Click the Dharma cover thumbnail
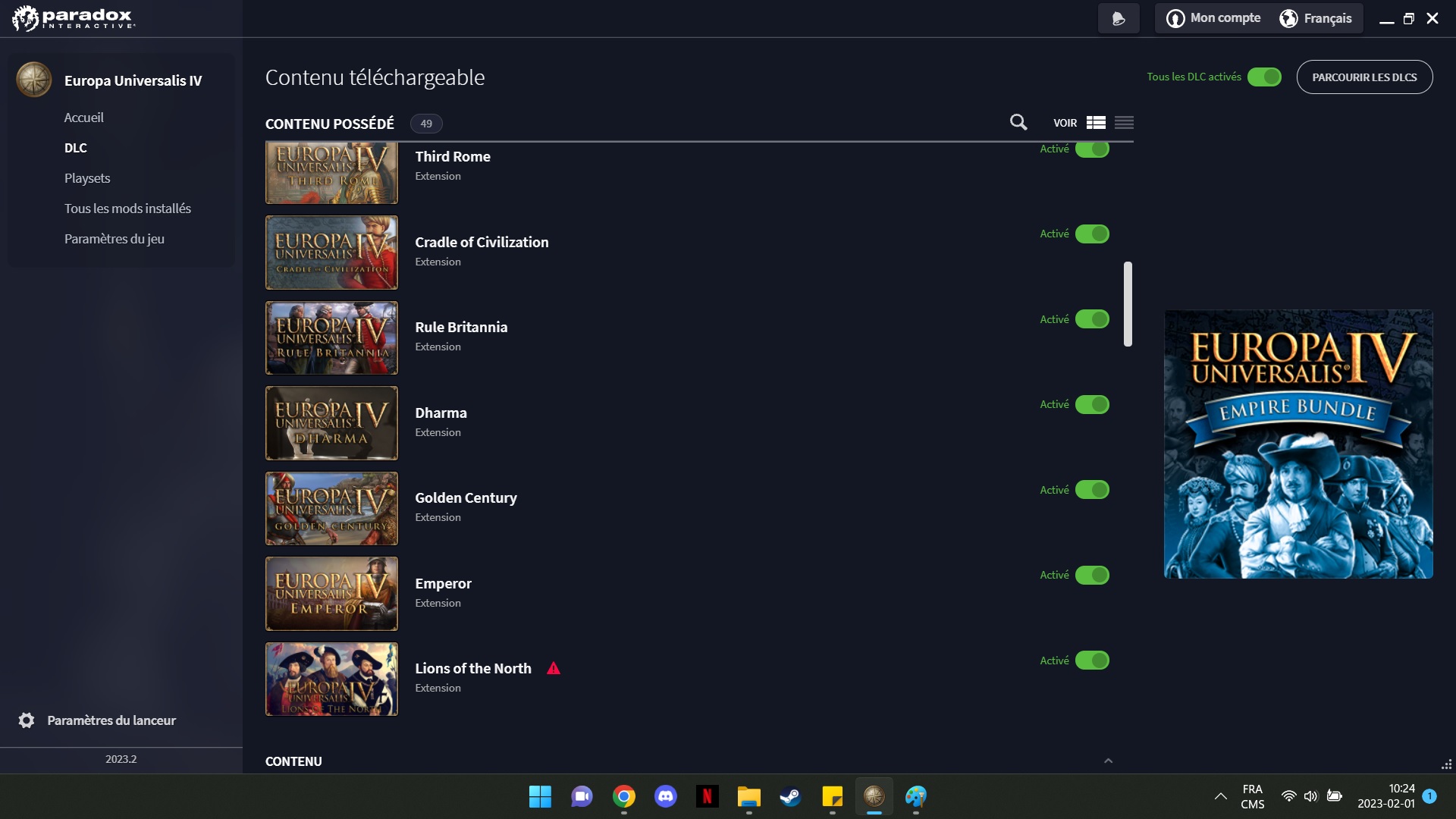Viewport: 1456px width, 819px height. tap(331, 423)
